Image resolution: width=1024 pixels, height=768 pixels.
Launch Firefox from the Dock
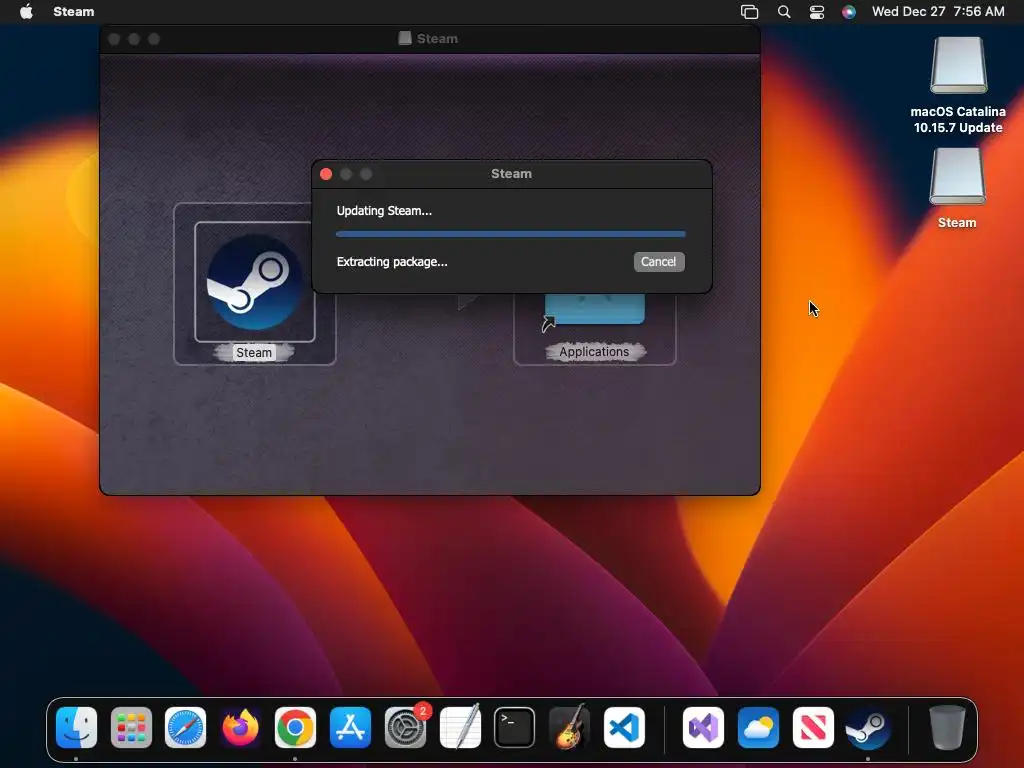pos(240,727)
